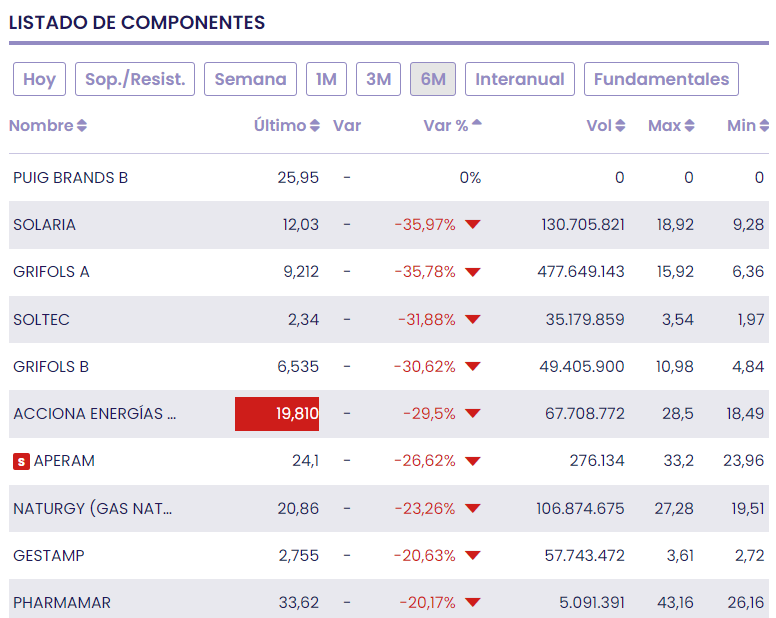Open the PUIG BRANDS B component
This screenshot has width=776, height=618.
[70, 178]
